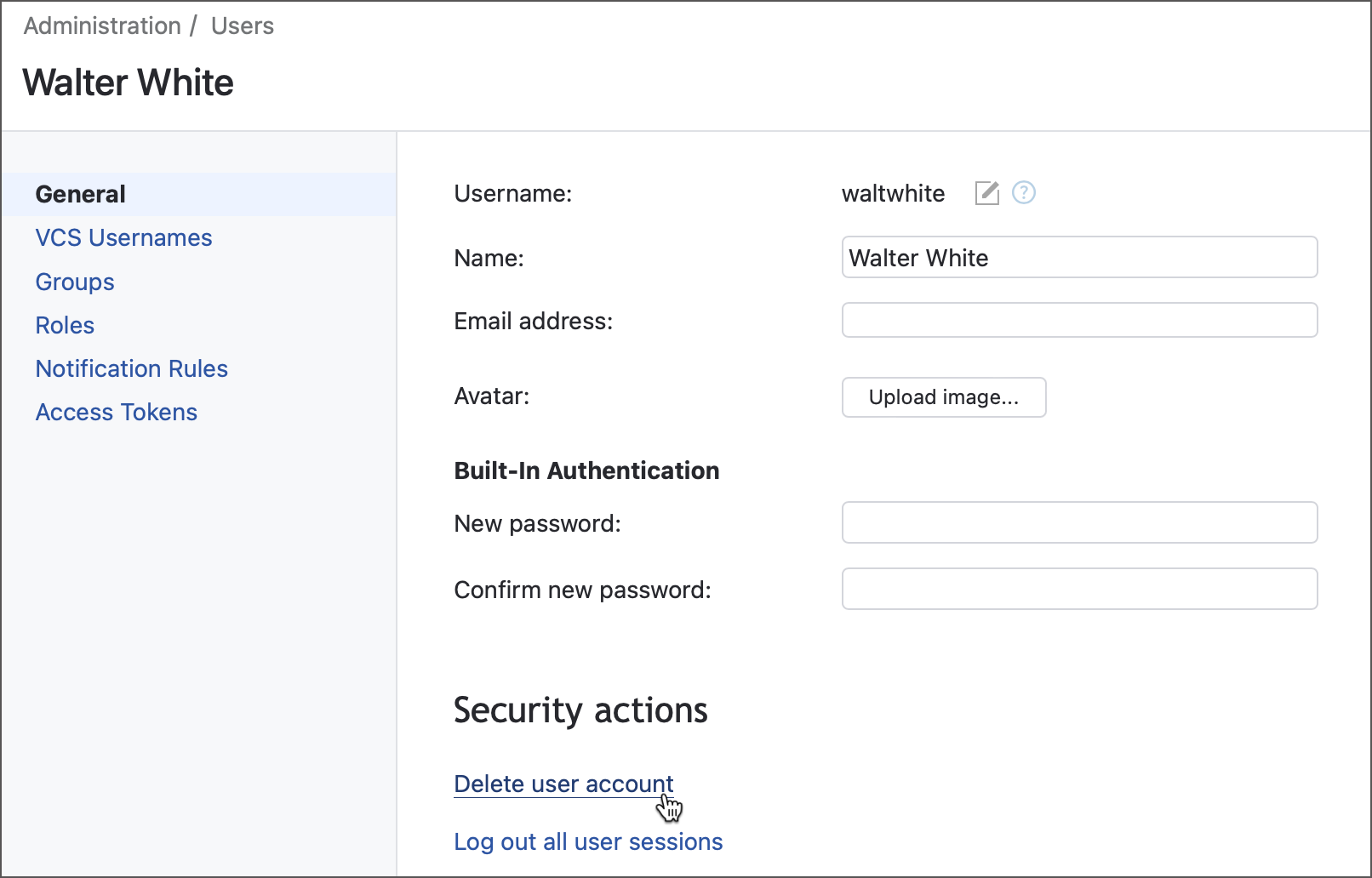Screen dimensions: 1372x878
Task: Go to Notification Rules
Action: tap(132, 368)
